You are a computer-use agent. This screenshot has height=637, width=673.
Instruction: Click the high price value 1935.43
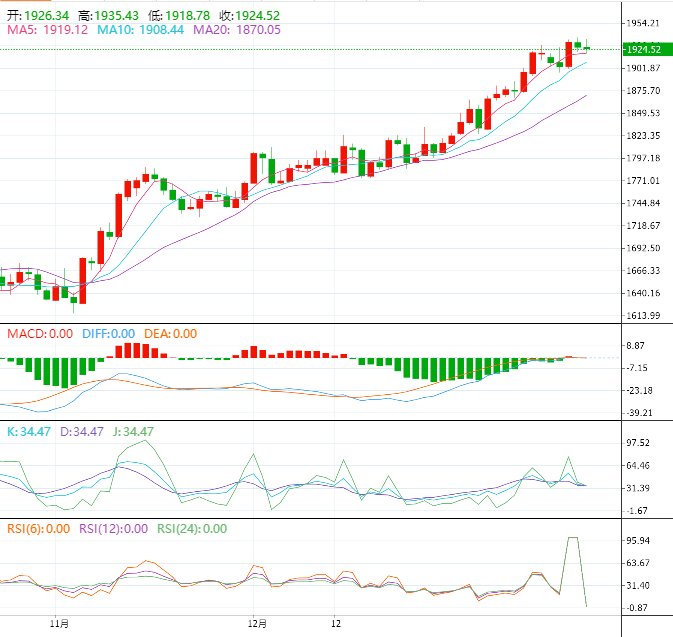tap(116, 16)
